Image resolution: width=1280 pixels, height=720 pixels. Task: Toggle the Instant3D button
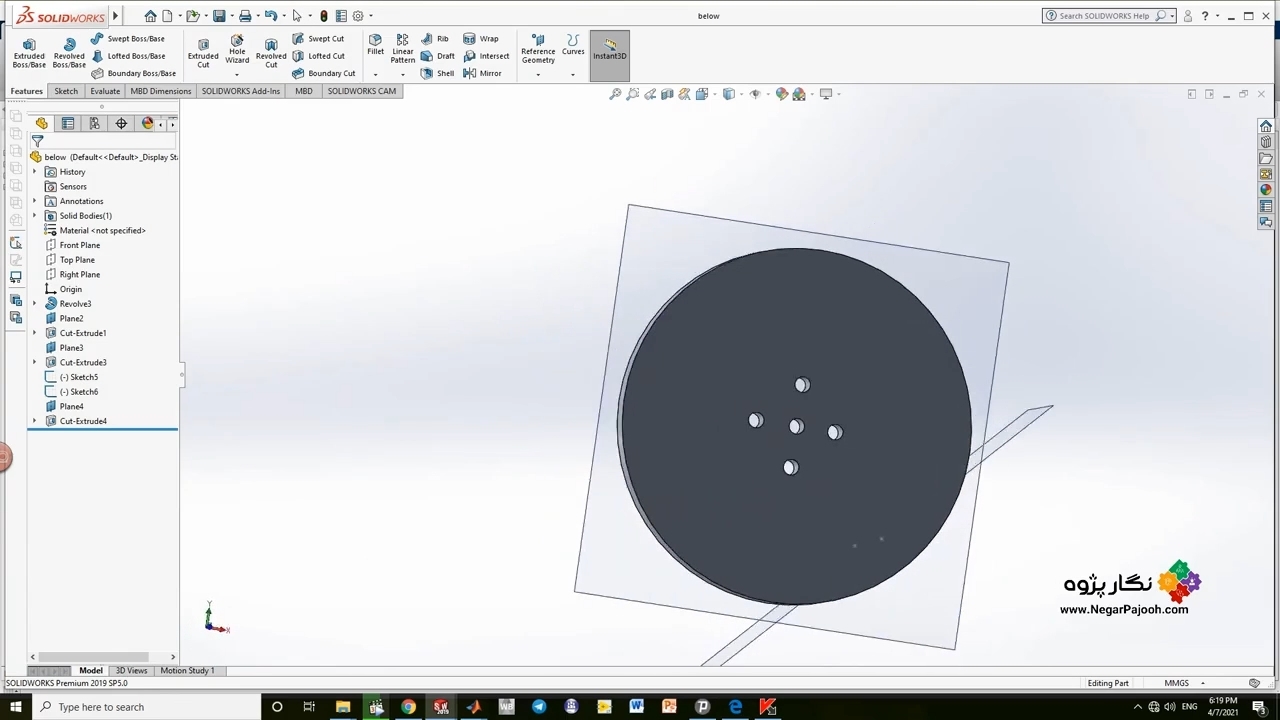609,51
